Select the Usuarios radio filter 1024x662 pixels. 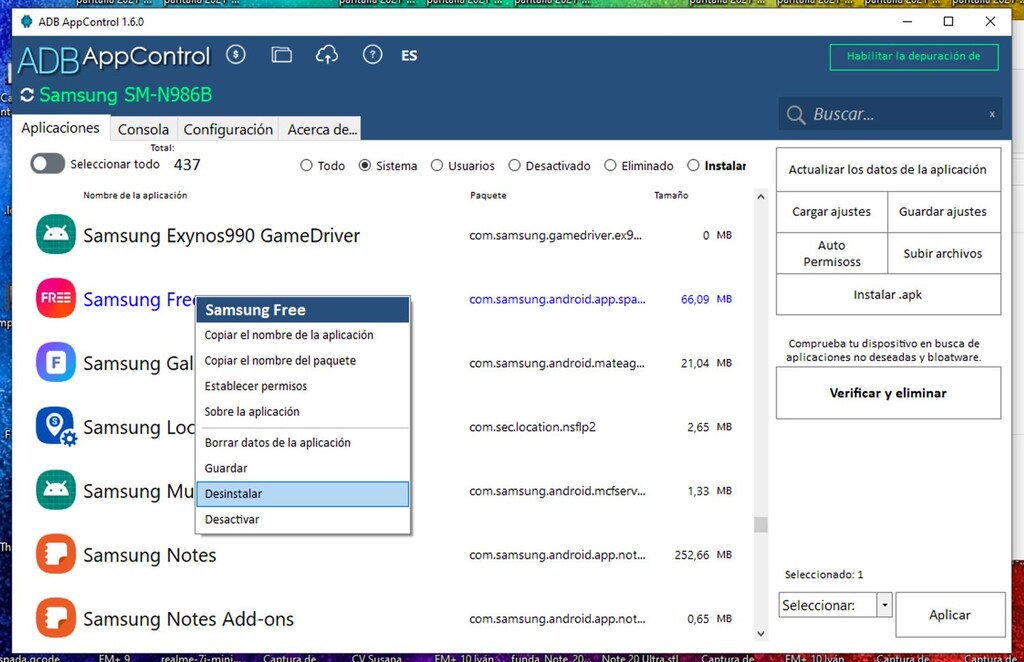coord(437,166)
